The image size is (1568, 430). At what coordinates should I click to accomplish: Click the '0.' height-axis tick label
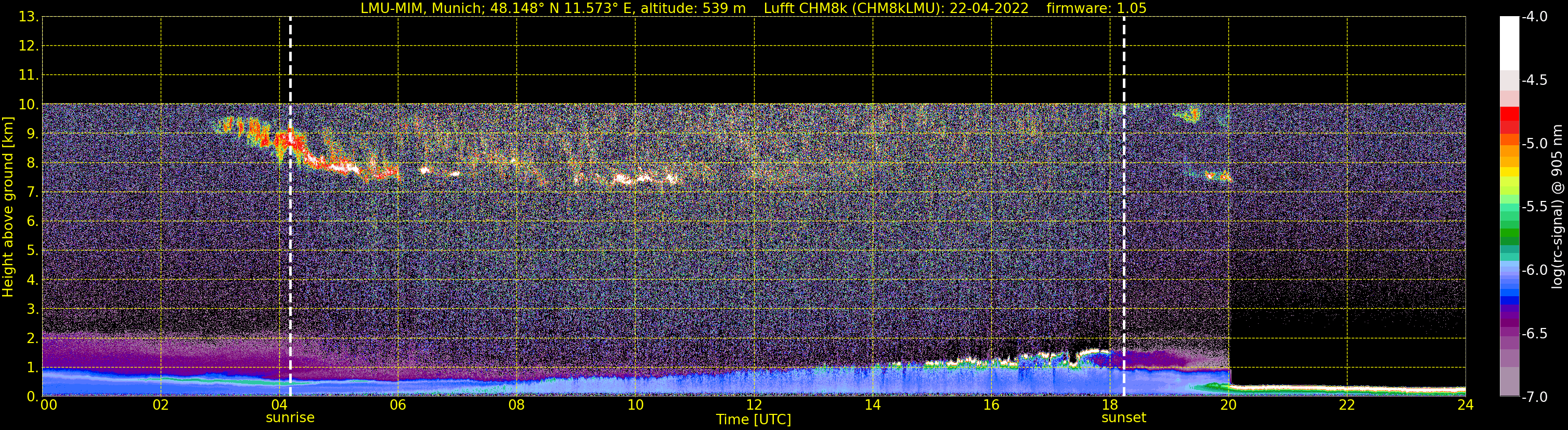click(x=32, y=397)
